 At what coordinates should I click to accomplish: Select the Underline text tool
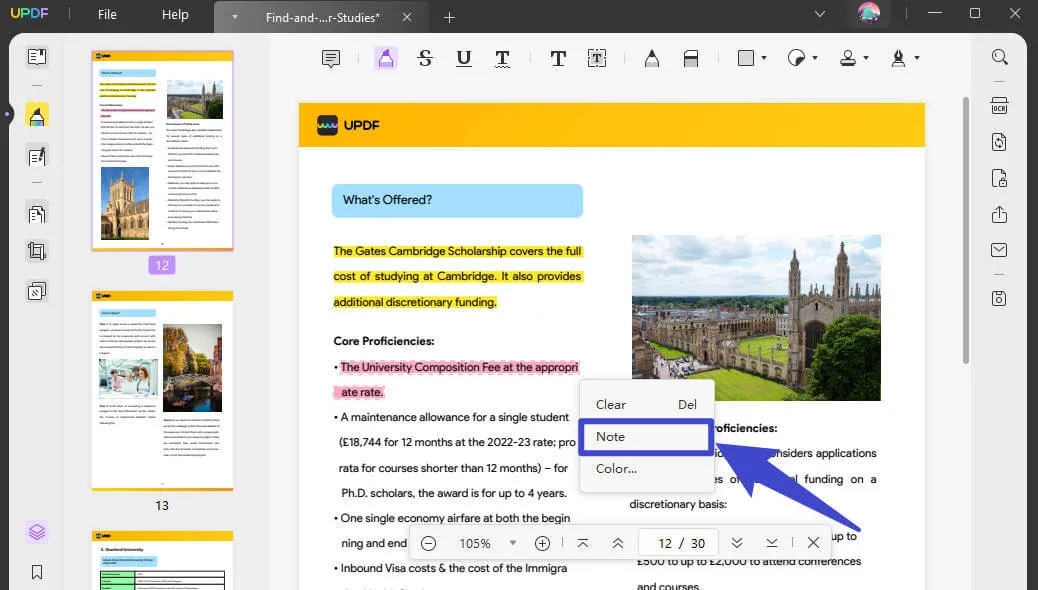coord(463,58)
